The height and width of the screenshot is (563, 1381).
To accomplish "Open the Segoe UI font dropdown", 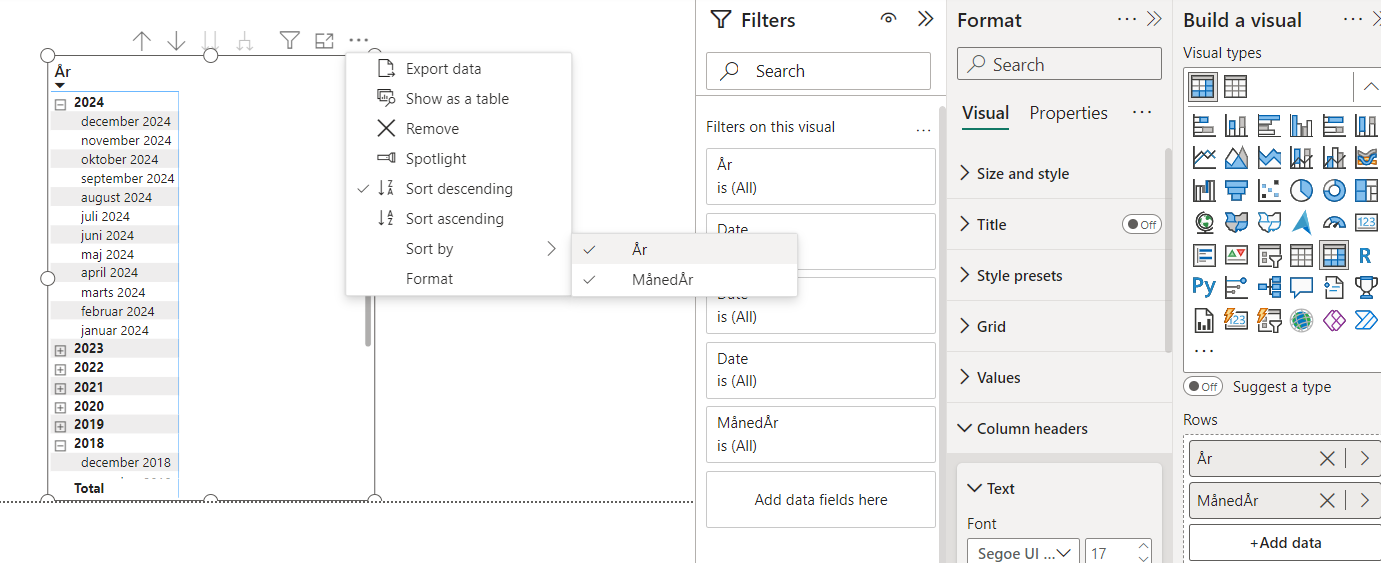I will pyautogui.click(x=1023, y=552).
